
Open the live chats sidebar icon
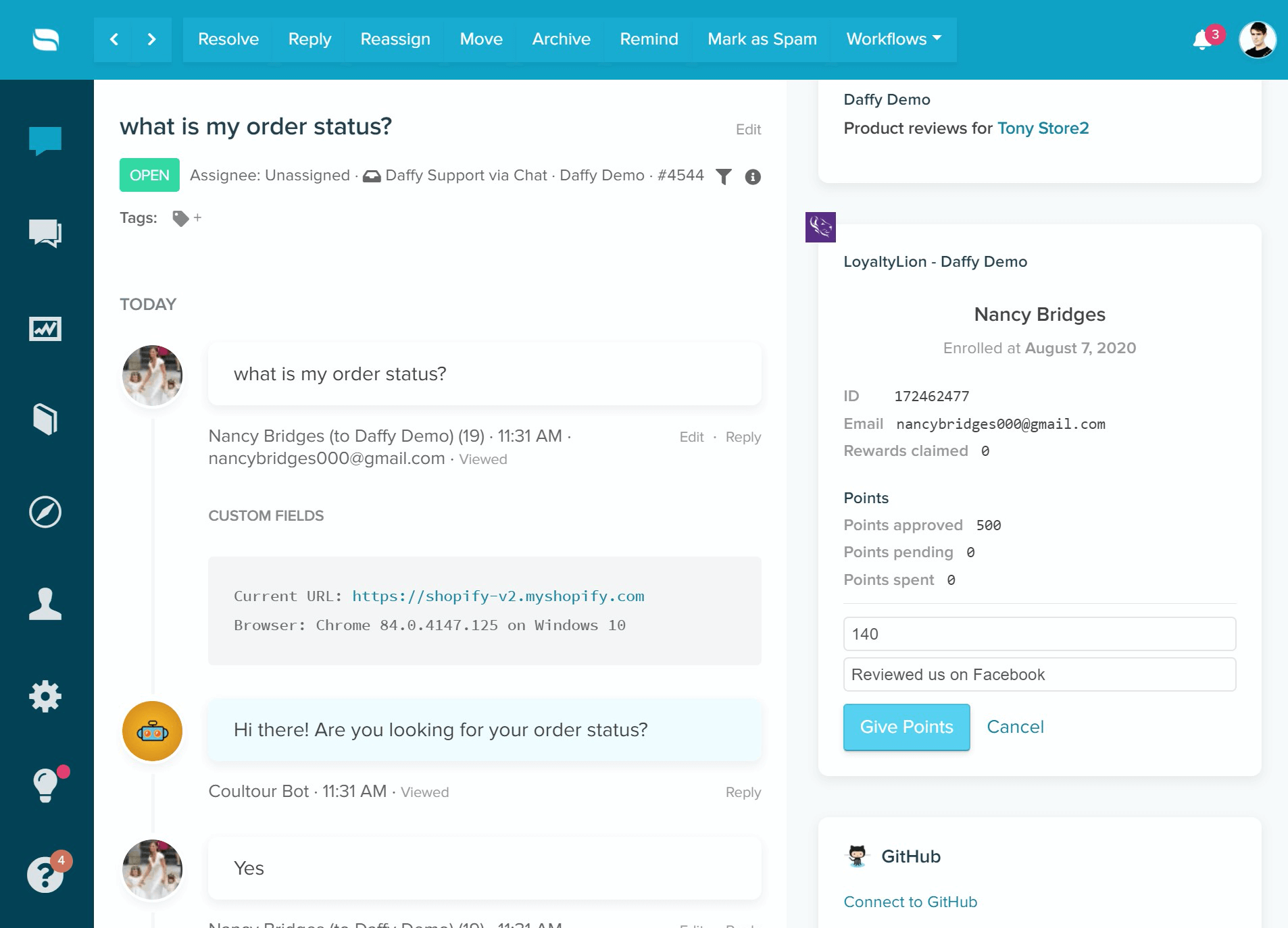click(x=45, y=234)
